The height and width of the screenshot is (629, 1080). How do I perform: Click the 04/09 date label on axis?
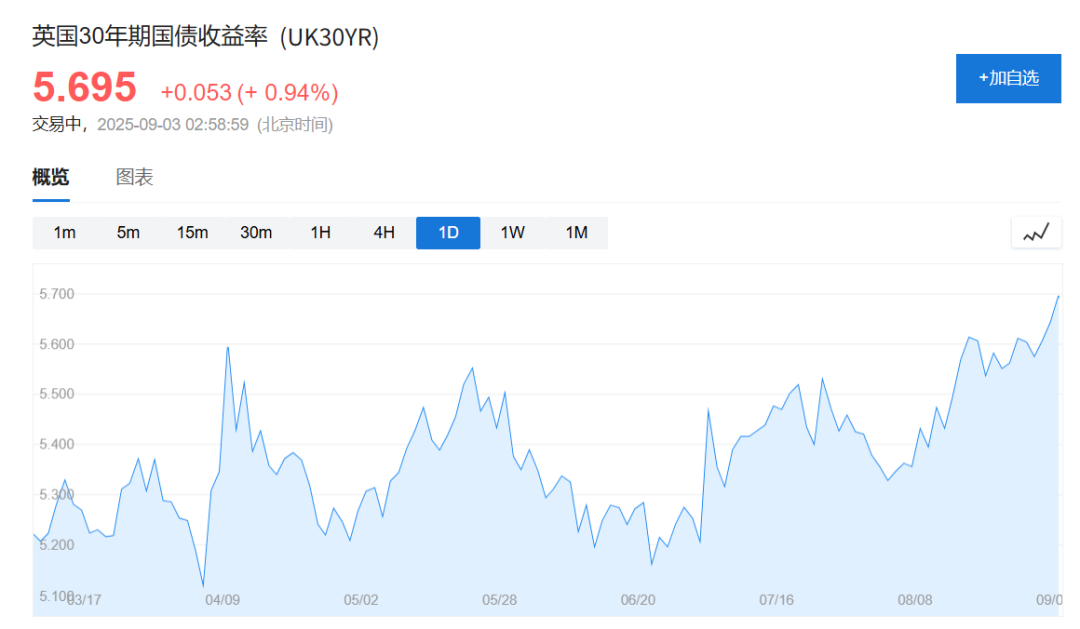[x=222, y=600]
